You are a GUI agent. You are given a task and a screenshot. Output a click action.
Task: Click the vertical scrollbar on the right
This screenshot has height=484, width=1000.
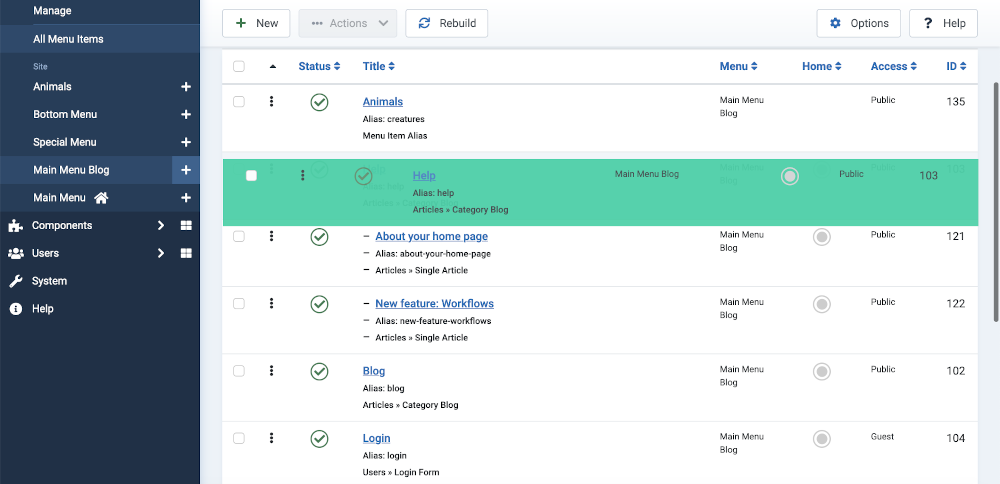[994, 200]
